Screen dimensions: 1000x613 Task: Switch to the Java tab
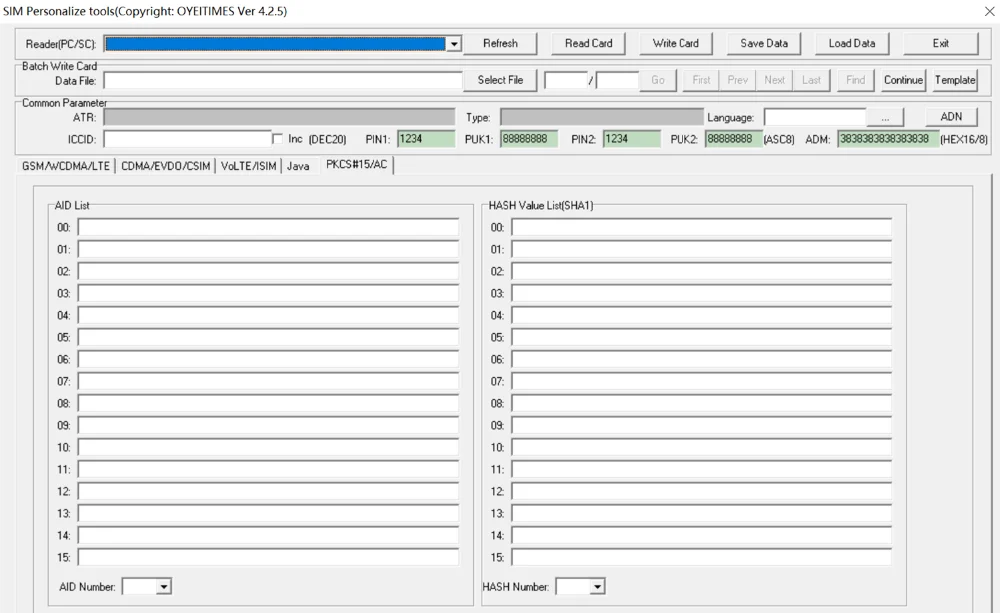298,166
